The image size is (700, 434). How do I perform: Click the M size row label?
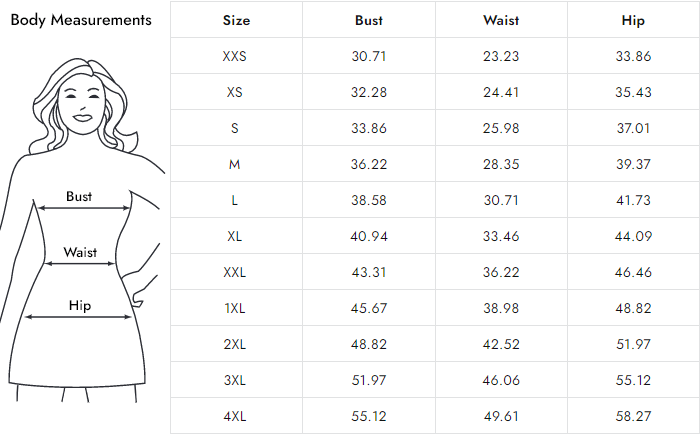click(x=235, y=164)
